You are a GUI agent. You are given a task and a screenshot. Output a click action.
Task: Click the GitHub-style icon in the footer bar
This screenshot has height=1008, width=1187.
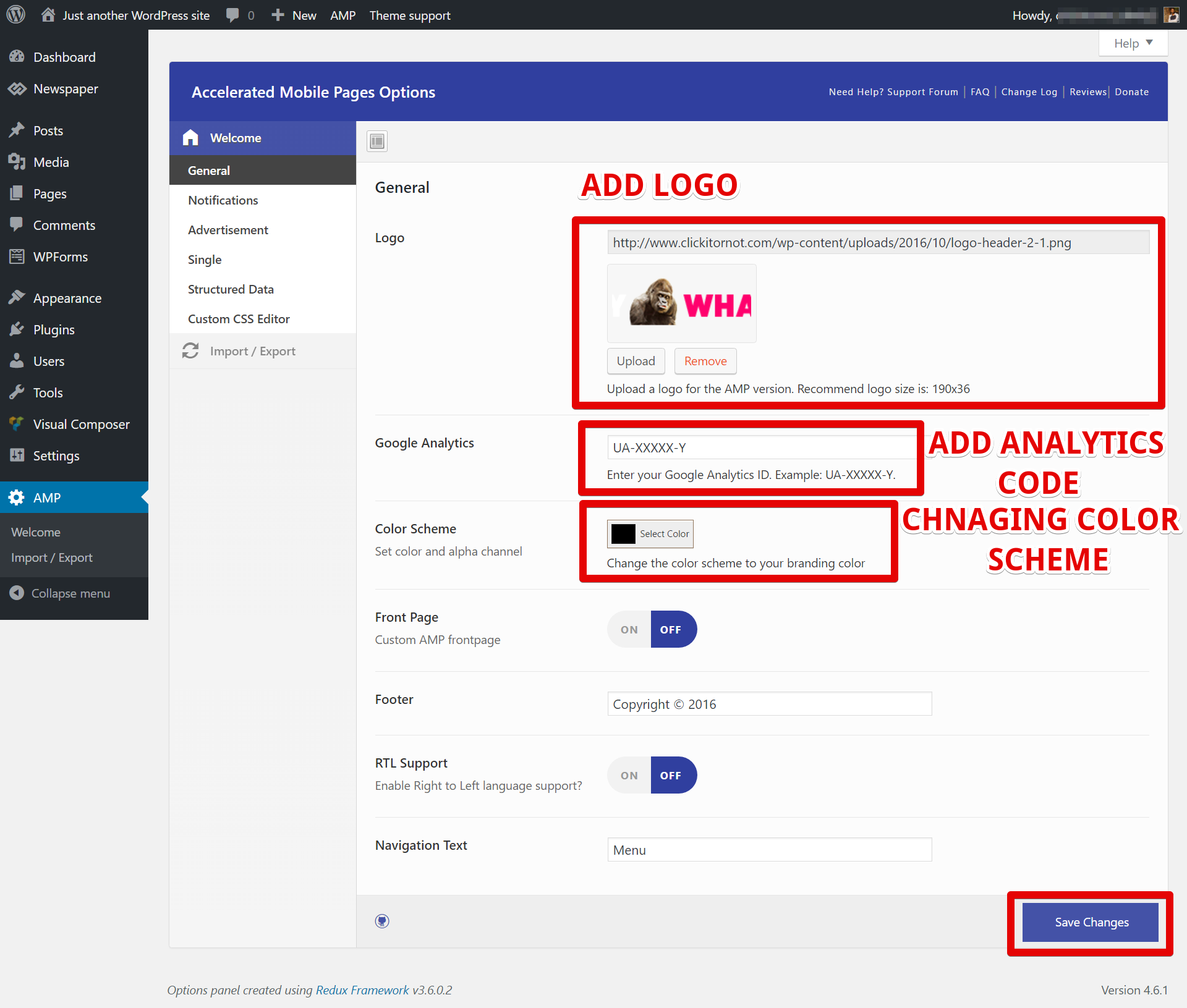pyautogui.click(x=382, y=921)
